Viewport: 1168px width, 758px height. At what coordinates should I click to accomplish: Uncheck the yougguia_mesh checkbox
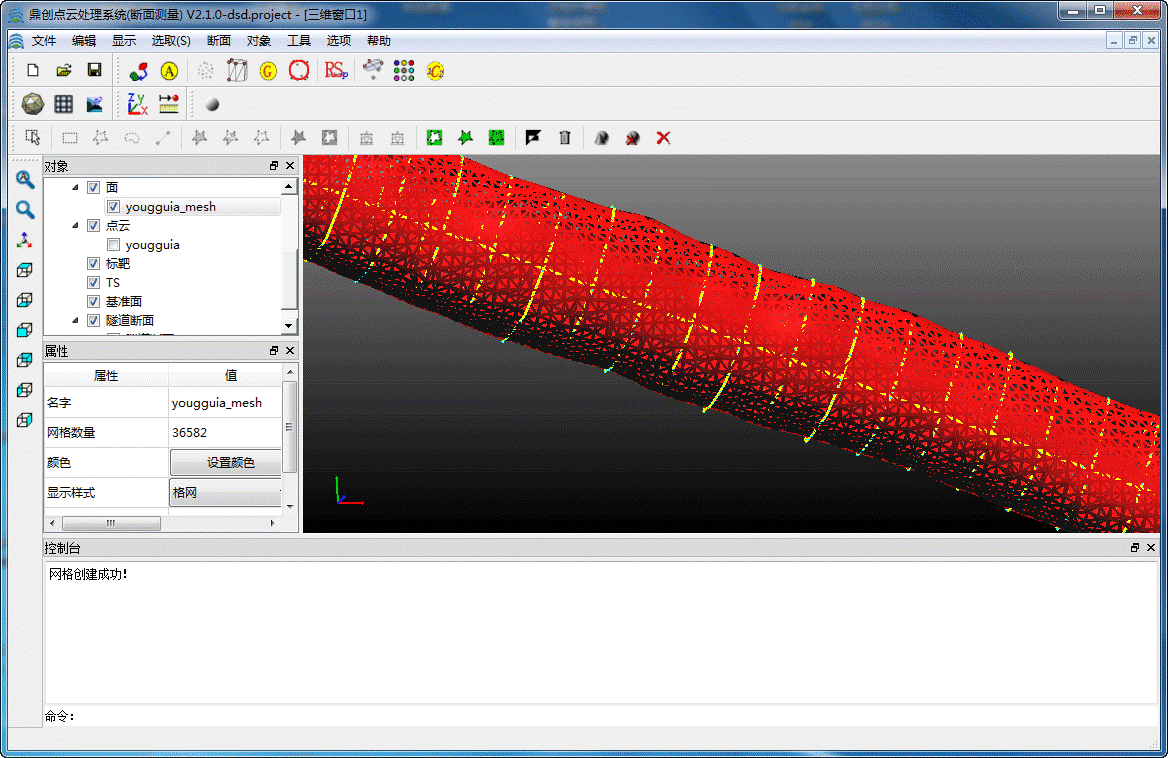[x=113, y=207]
